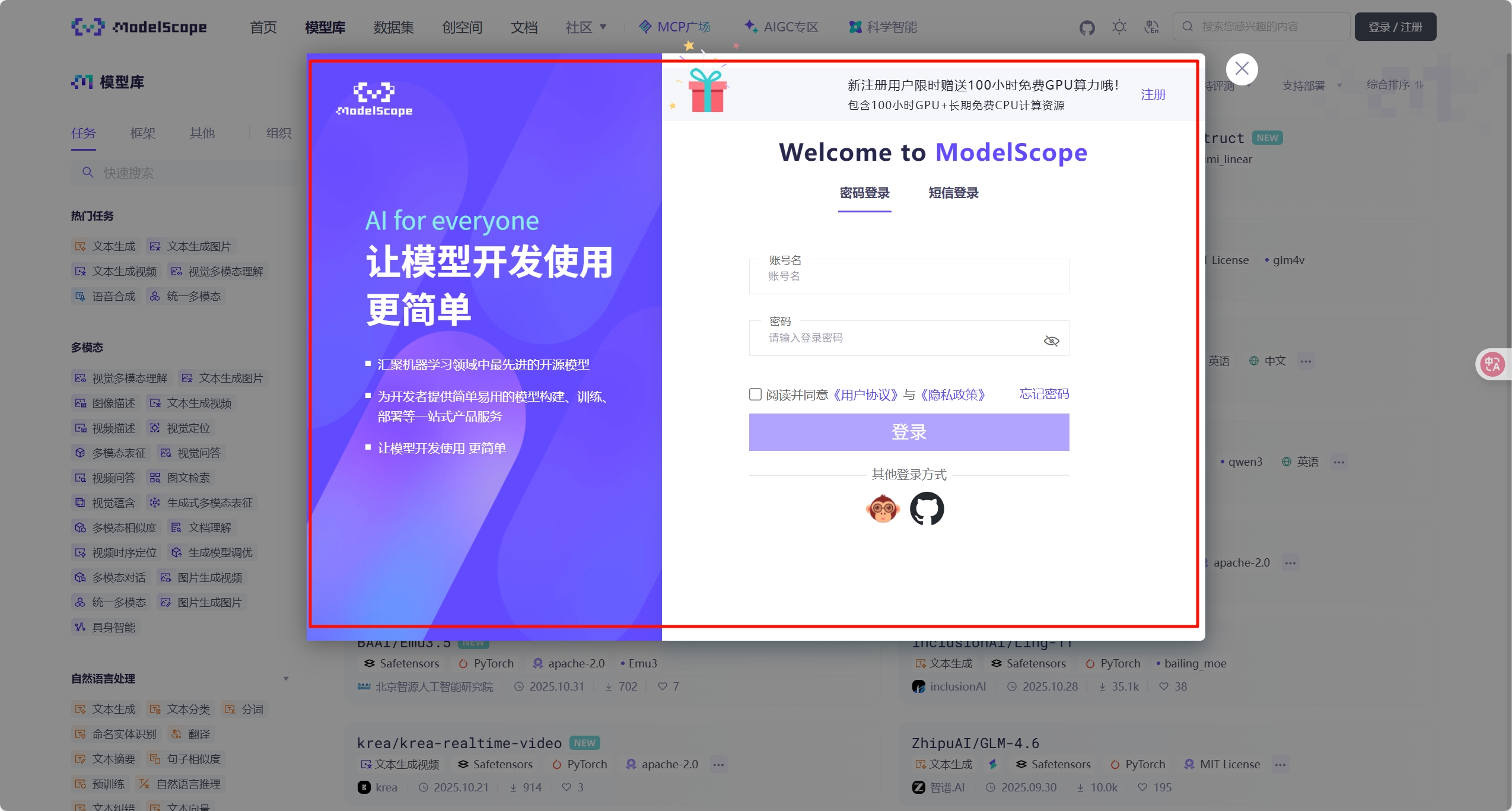1512x811 pixels.
Task: Open the floating translation widget on right edge
Action: click(x=1492, y=364)
